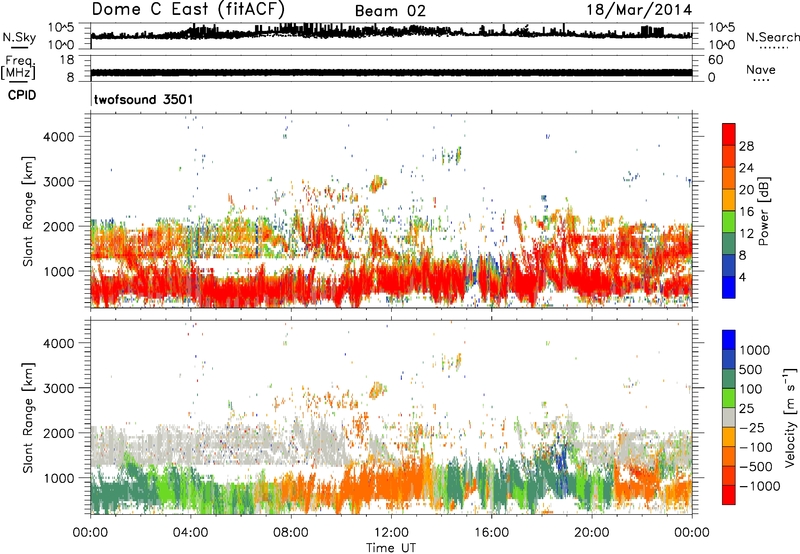800x554 pixels.
Task: Click the 'Freq. [MHz]' axis label
Action: (x=18, y=68)
